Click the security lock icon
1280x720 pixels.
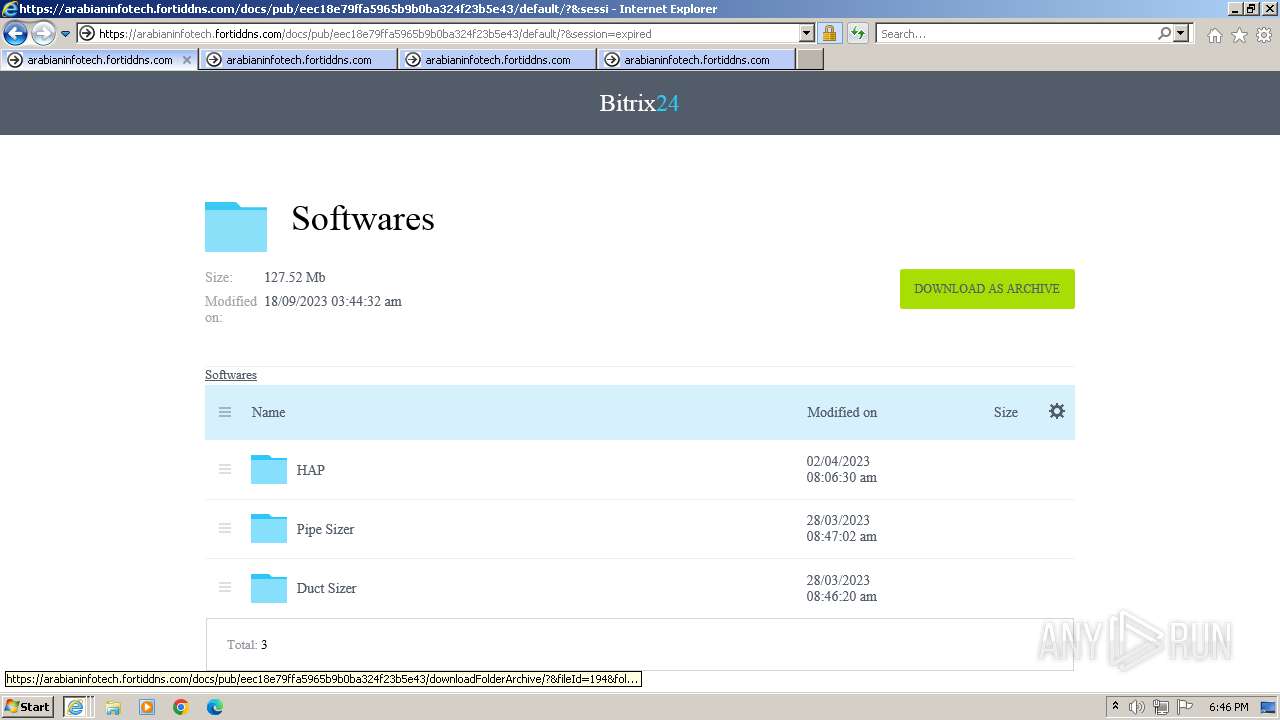(830, 33)
